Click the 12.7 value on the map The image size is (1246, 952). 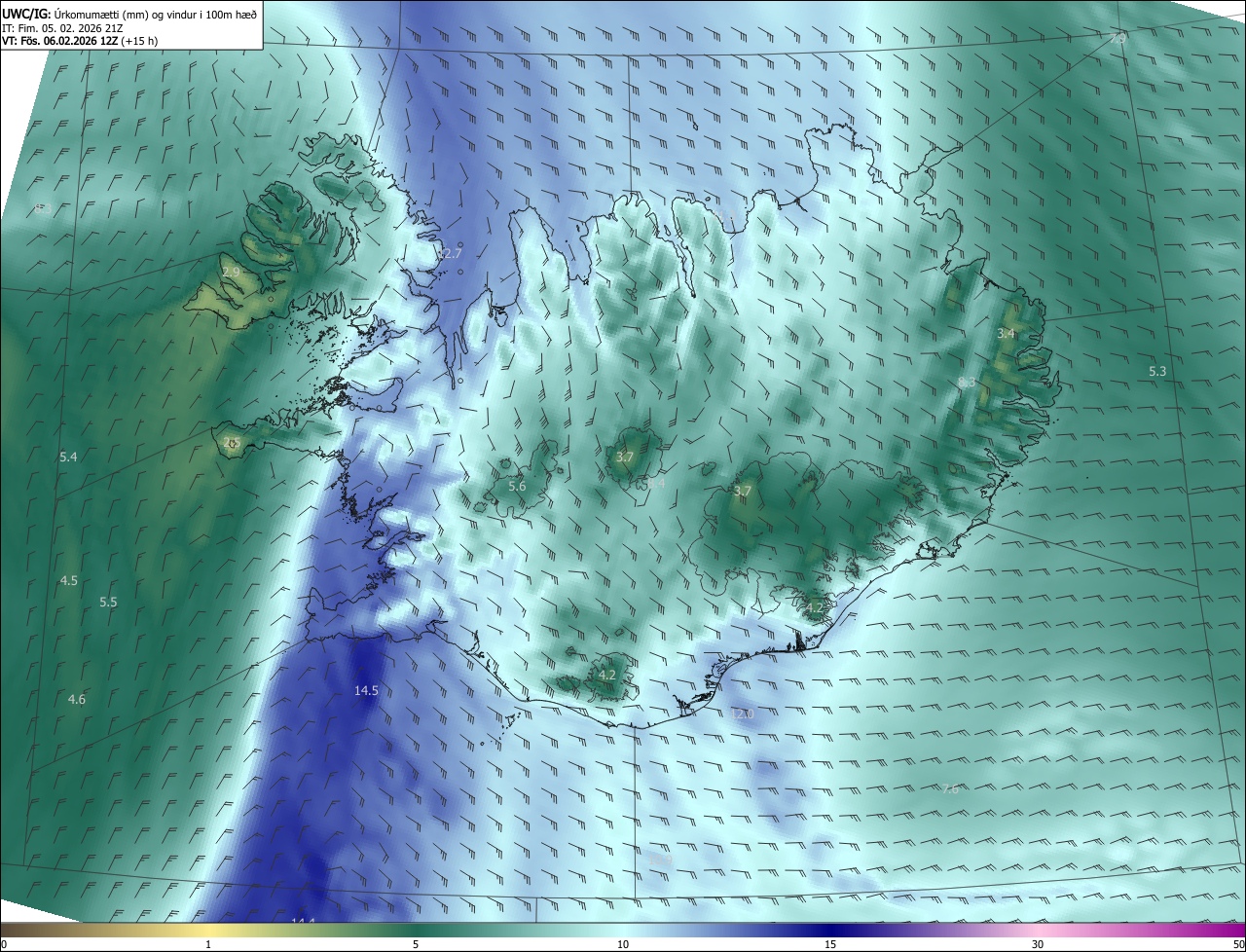[x=450, y=253]
